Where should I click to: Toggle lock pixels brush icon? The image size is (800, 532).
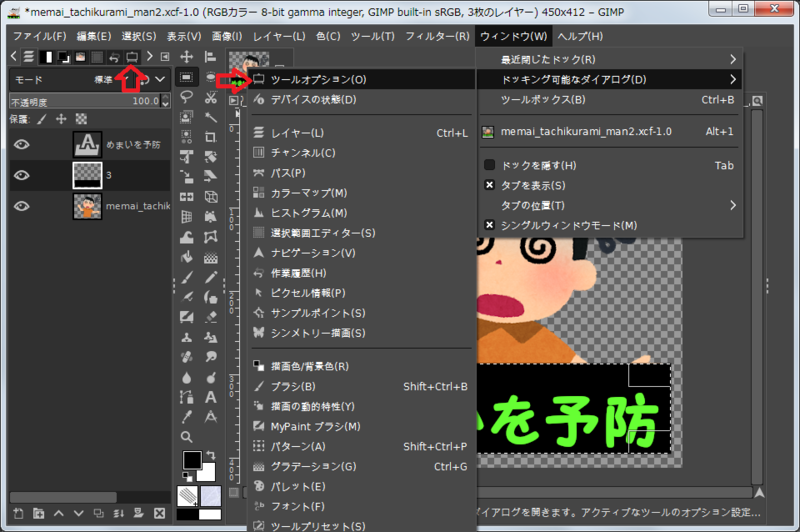[x=42, y=119]
